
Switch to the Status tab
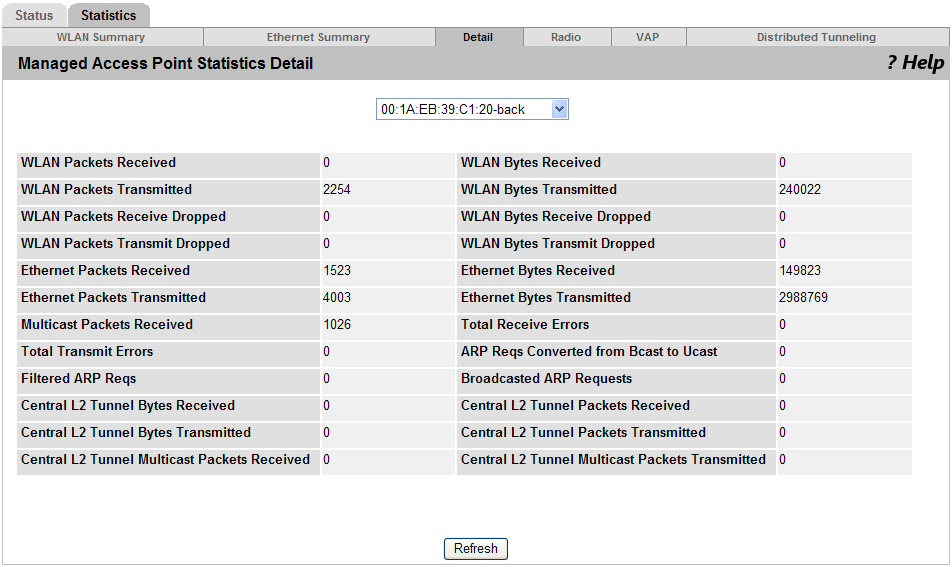(x=34, y=15)
